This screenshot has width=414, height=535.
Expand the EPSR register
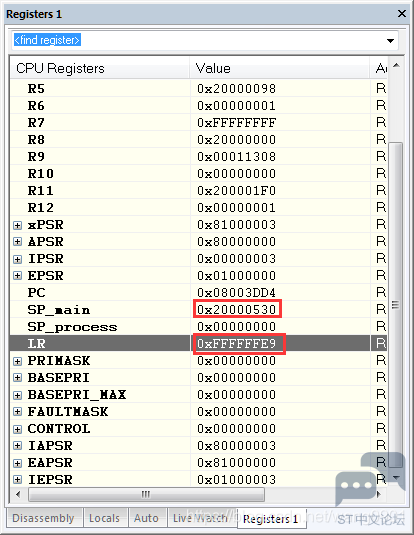[x=17, y=276]
